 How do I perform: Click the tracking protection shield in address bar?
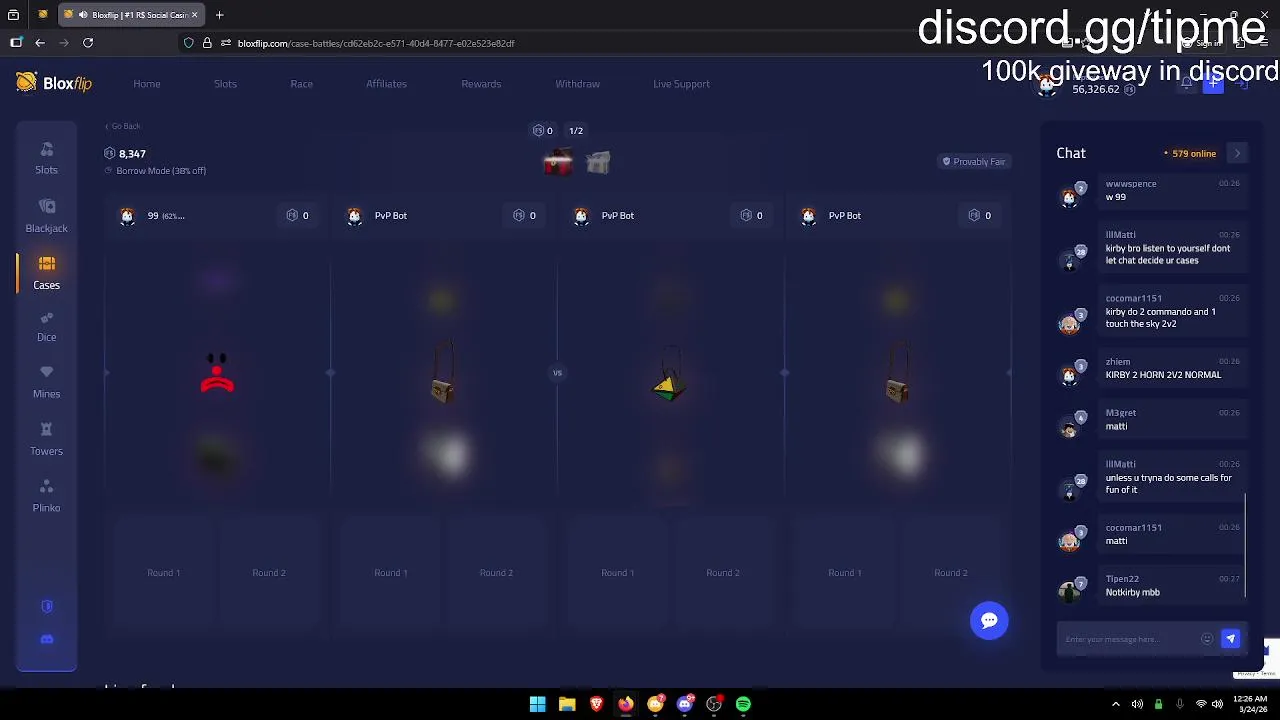189,43
